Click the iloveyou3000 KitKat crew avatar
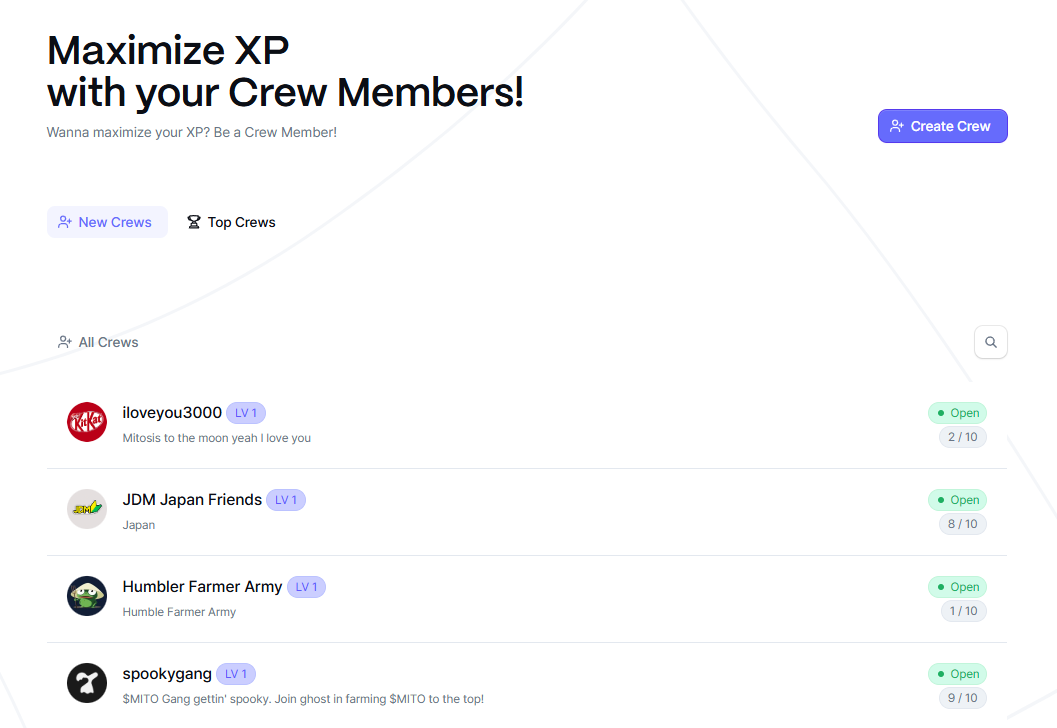1057x728 pixels. (87, 422)
